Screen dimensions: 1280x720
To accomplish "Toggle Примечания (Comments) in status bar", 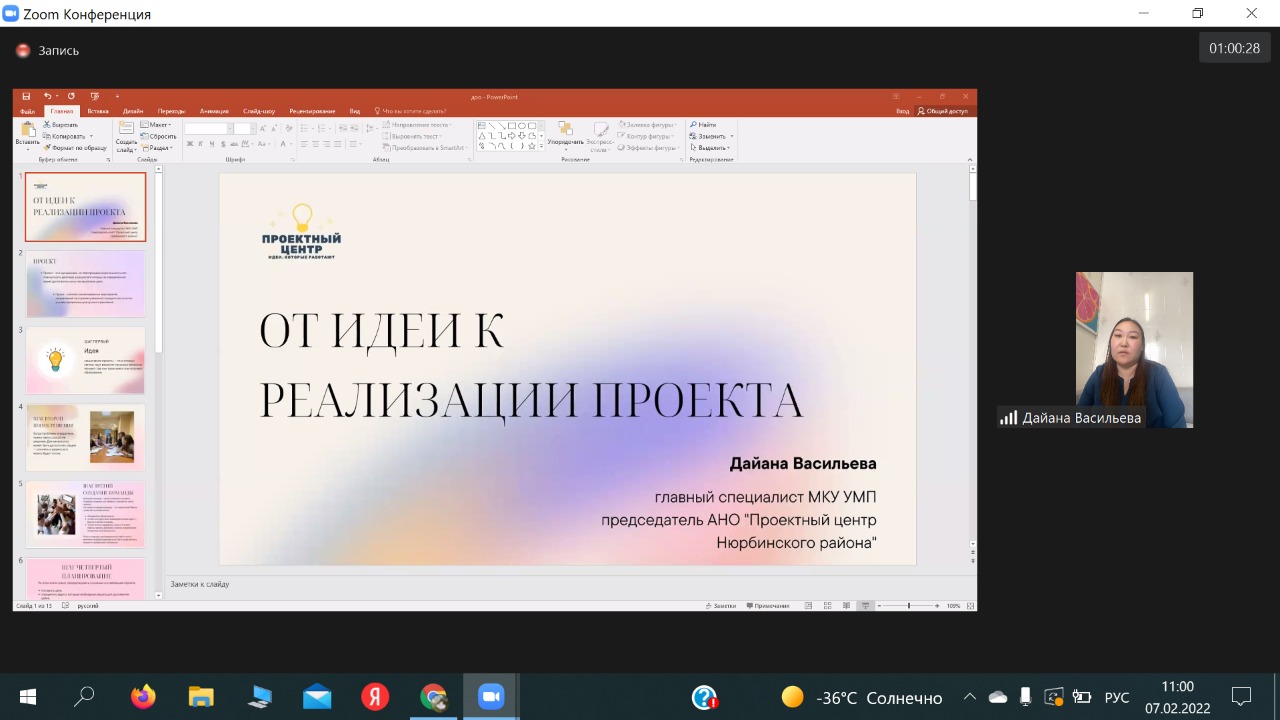I will pyautogui.click(x=767, y=606).
